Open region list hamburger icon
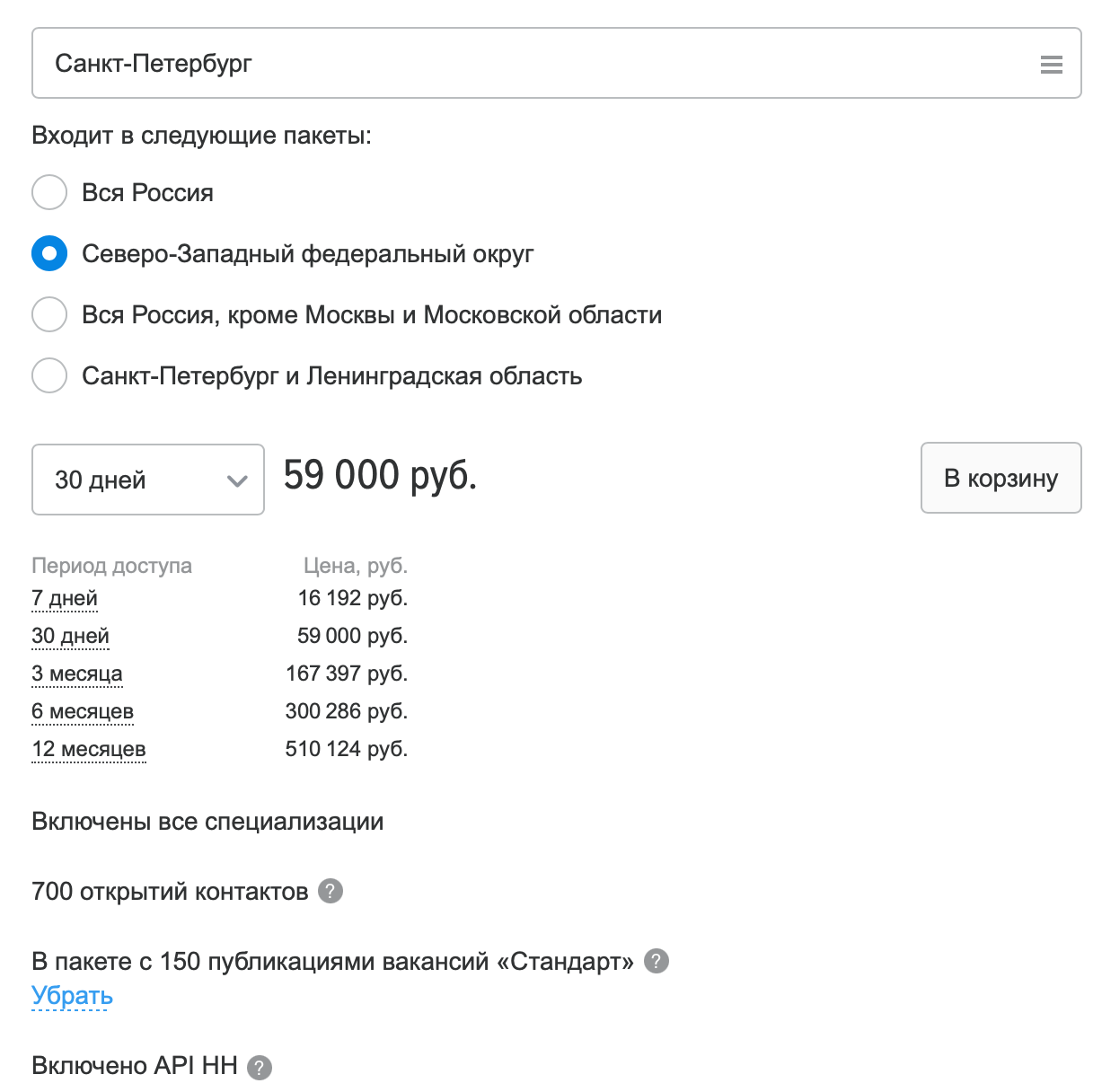Image resolution: width=1093 pixels, height=1092 pixels. click(1051, 64)
